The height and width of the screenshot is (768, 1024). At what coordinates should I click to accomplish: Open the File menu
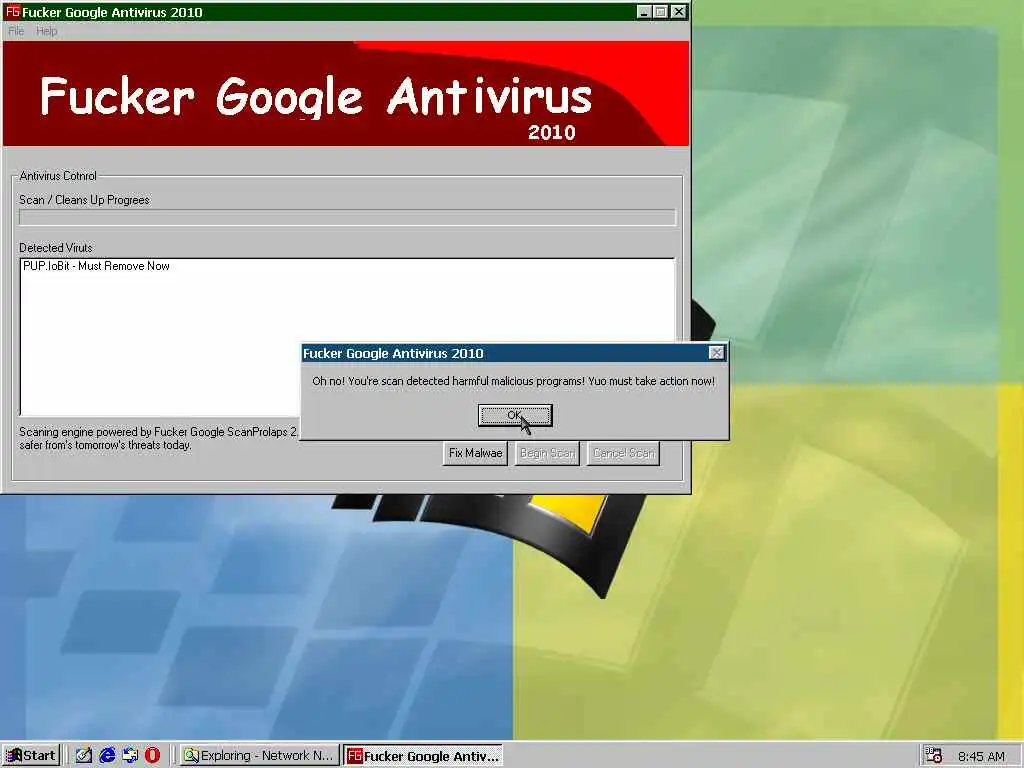pyautogui.click(x=16, y=31)
